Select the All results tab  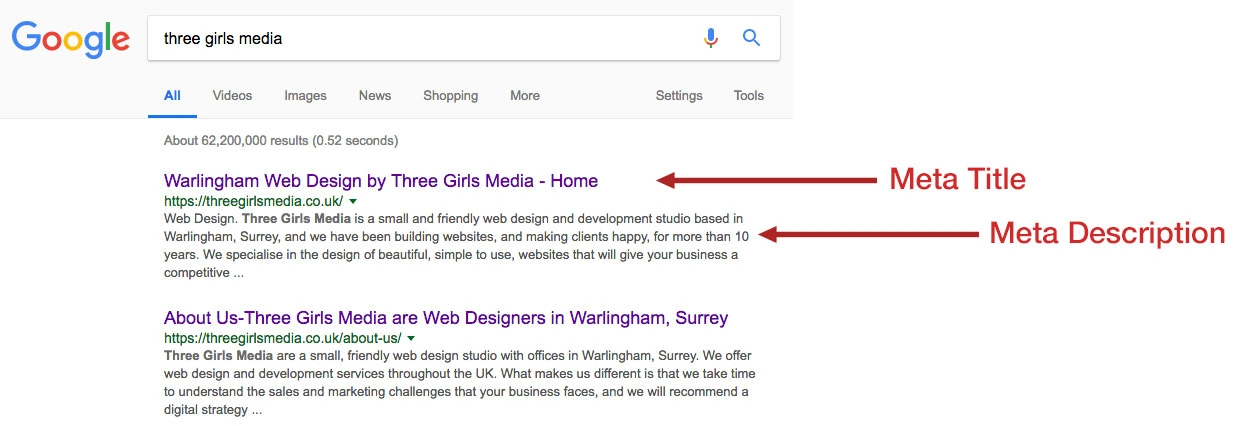point(173,96)
